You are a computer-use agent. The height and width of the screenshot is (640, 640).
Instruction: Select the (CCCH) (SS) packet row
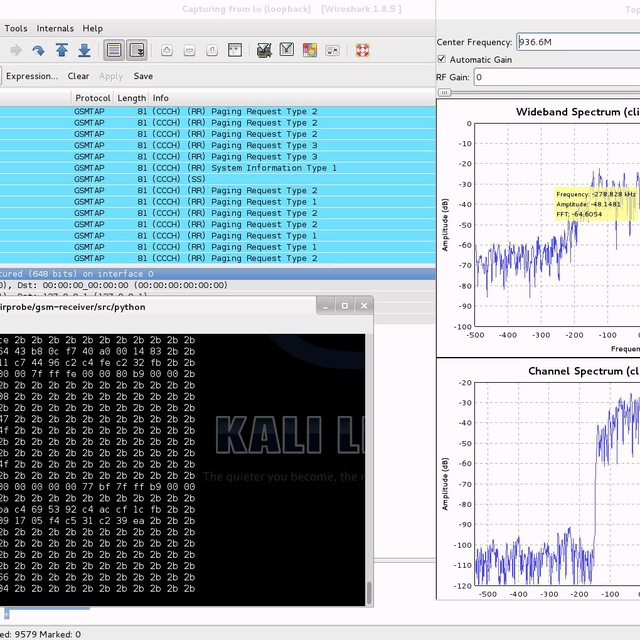(217, 179)
